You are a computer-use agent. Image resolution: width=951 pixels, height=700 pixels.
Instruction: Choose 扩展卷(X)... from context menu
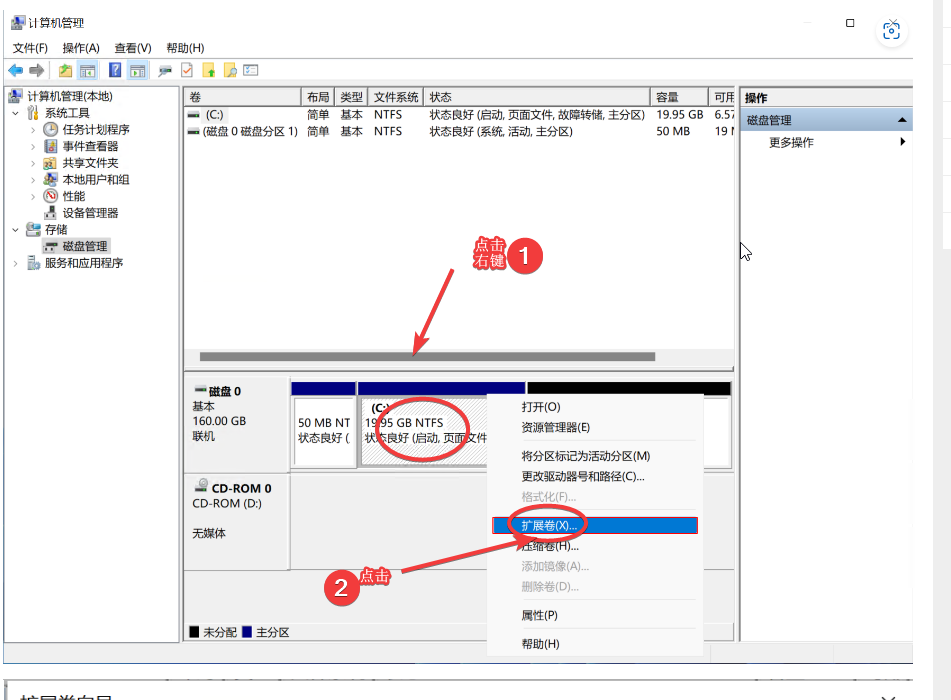click(550, 525)
